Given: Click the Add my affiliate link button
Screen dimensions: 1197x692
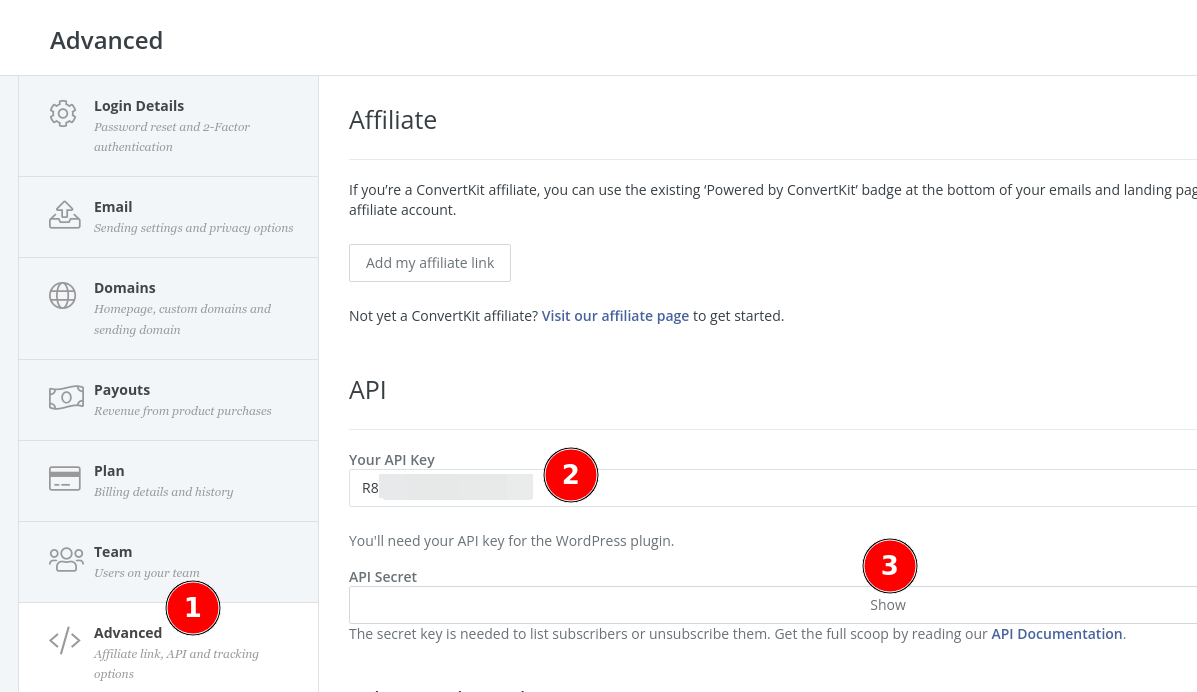Looking at the screenshot, I should click(430, 263).
